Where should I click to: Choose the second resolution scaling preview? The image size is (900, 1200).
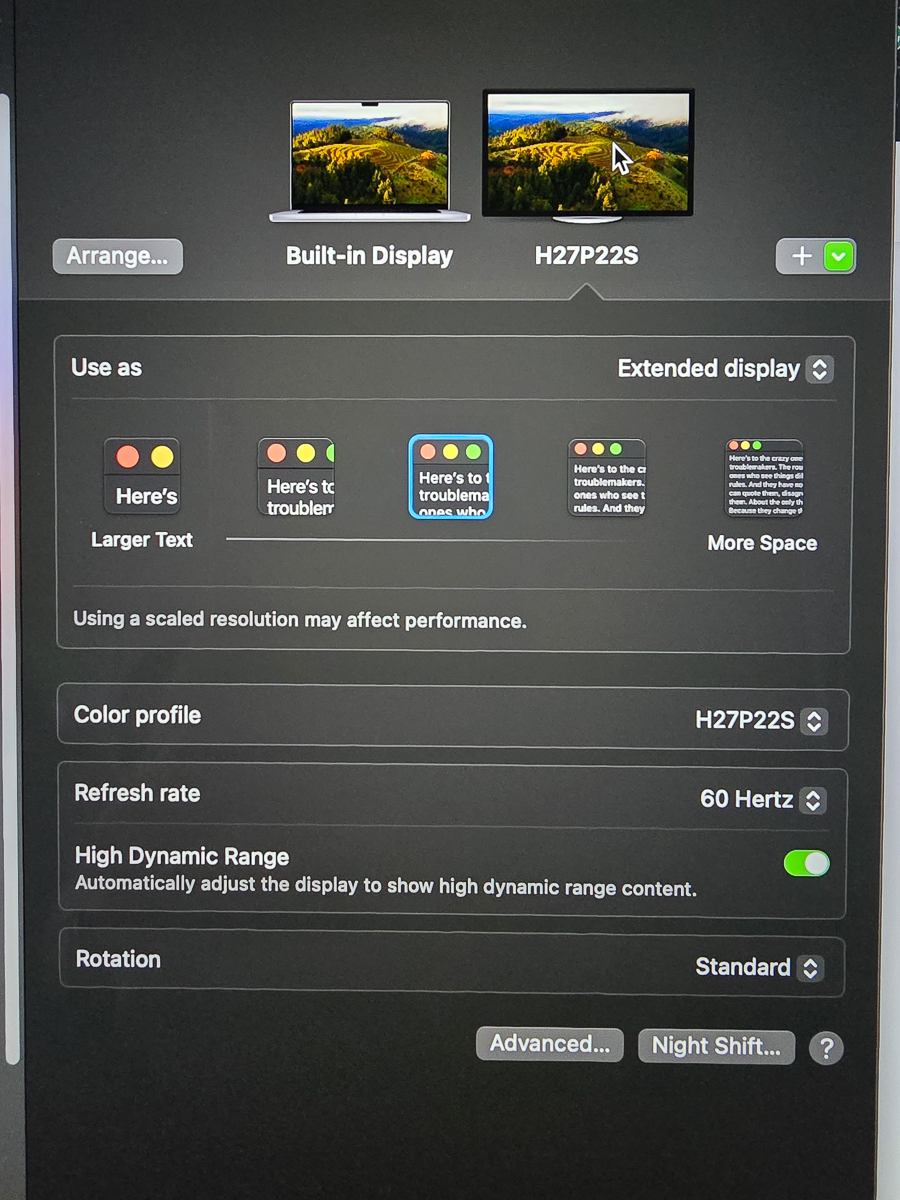pos(296,477)
